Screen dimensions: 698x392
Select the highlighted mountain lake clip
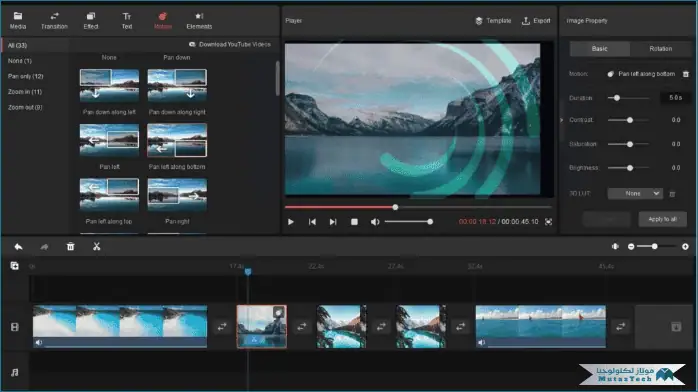point(262,327)
